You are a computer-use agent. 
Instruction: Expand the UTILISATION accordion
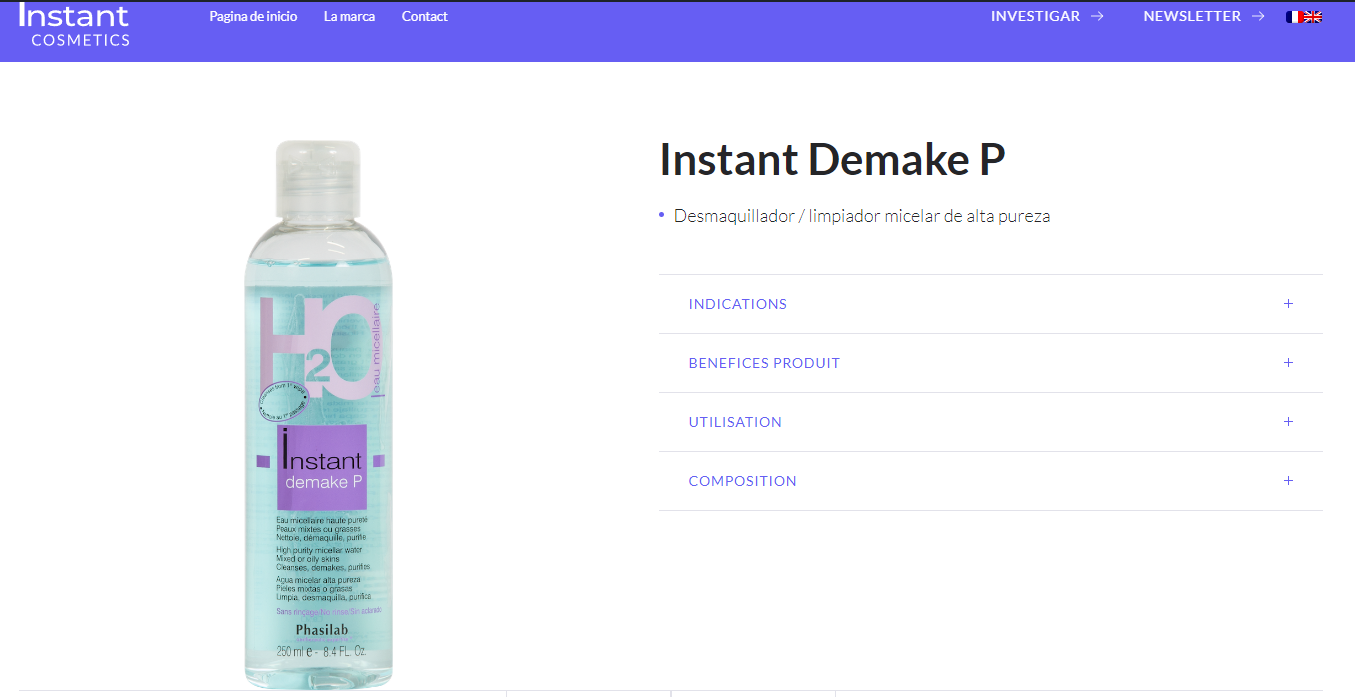point(990,422)
